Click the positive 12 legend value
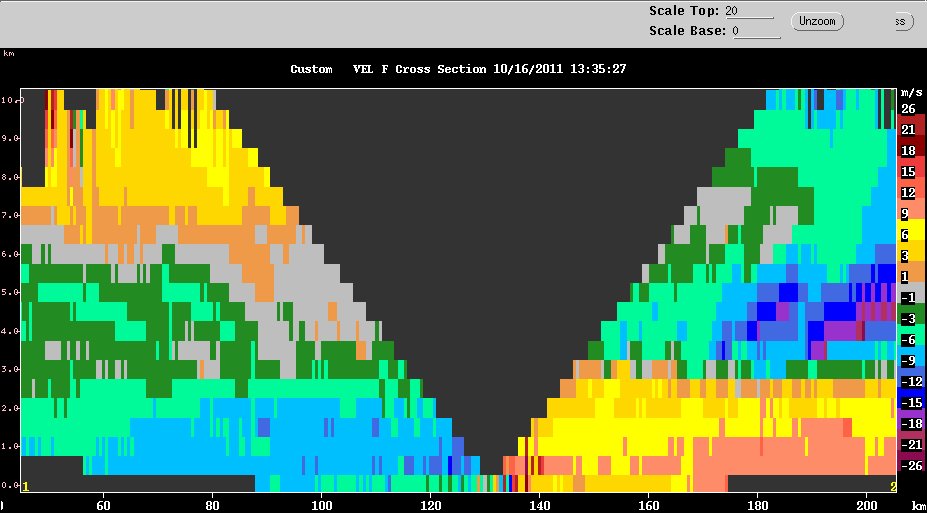Image resolution: width=927 pixels, height=513 pixels. click(x=908, y=193)
